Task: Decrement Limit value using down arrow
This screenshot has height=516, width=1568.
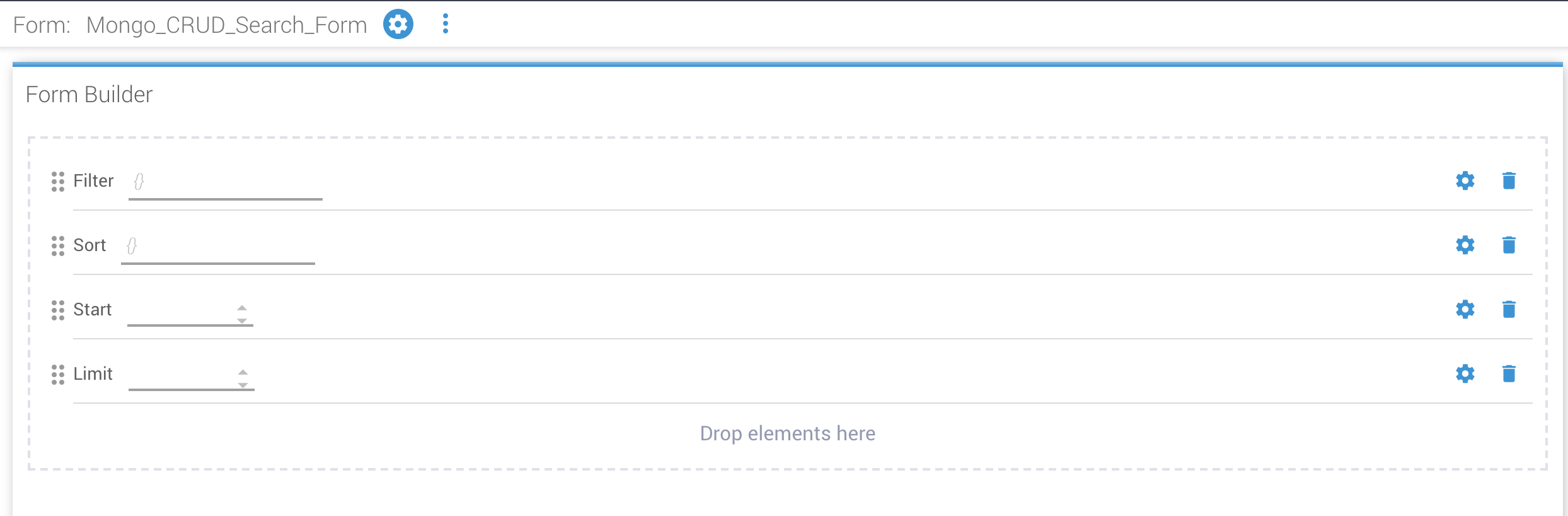Action: (242, 385)
